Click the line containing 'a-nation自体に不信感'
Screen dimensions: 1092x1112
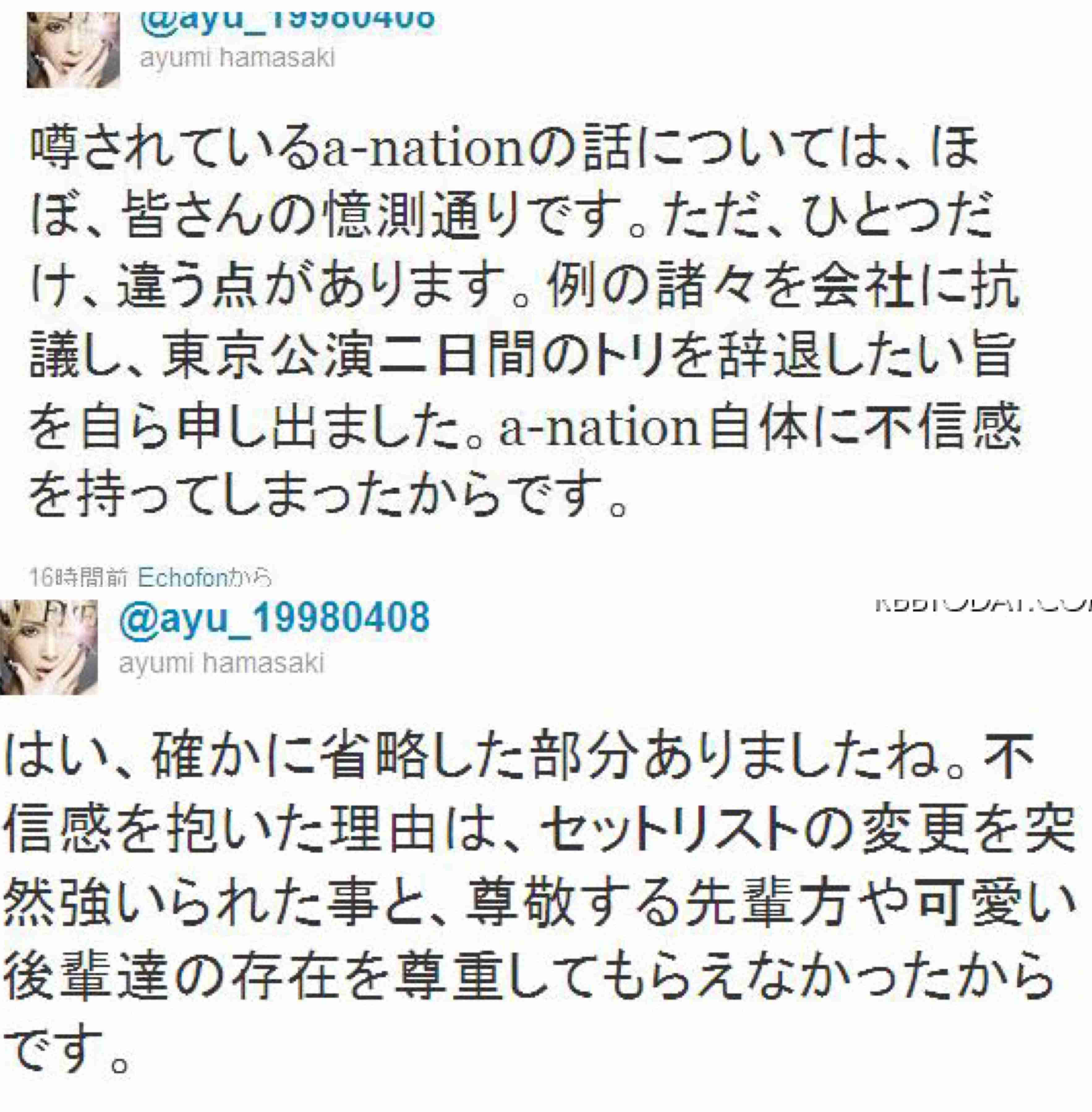(524, 425)
